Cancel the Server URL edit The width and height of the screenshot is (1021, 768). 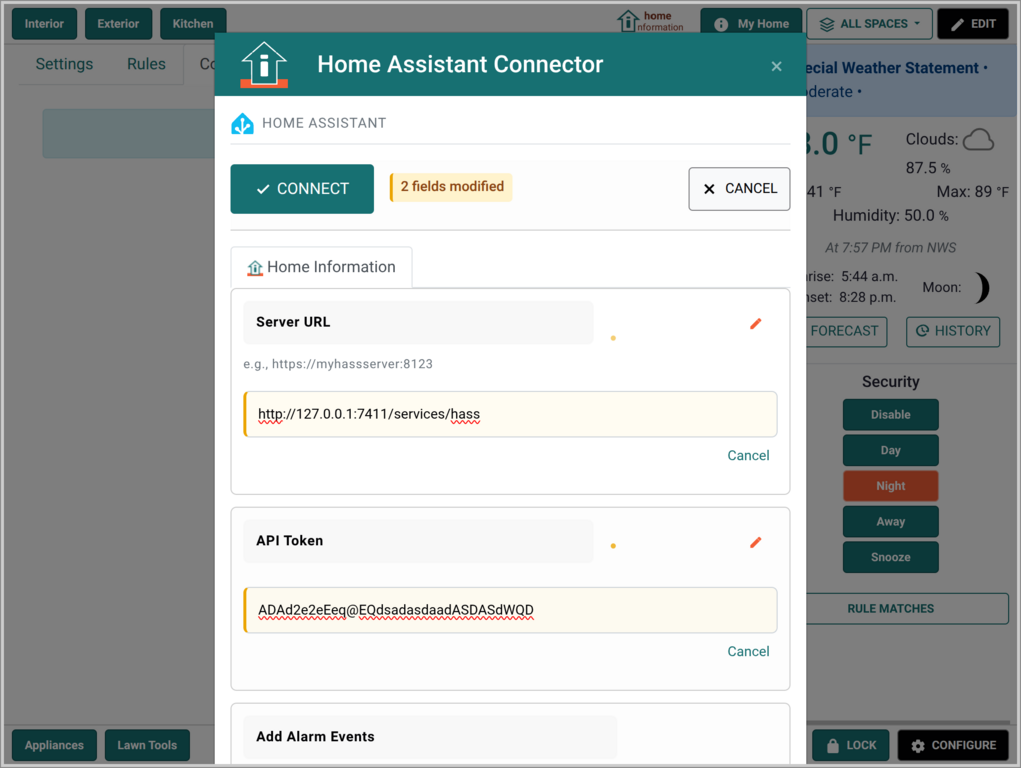click(748, 455)
